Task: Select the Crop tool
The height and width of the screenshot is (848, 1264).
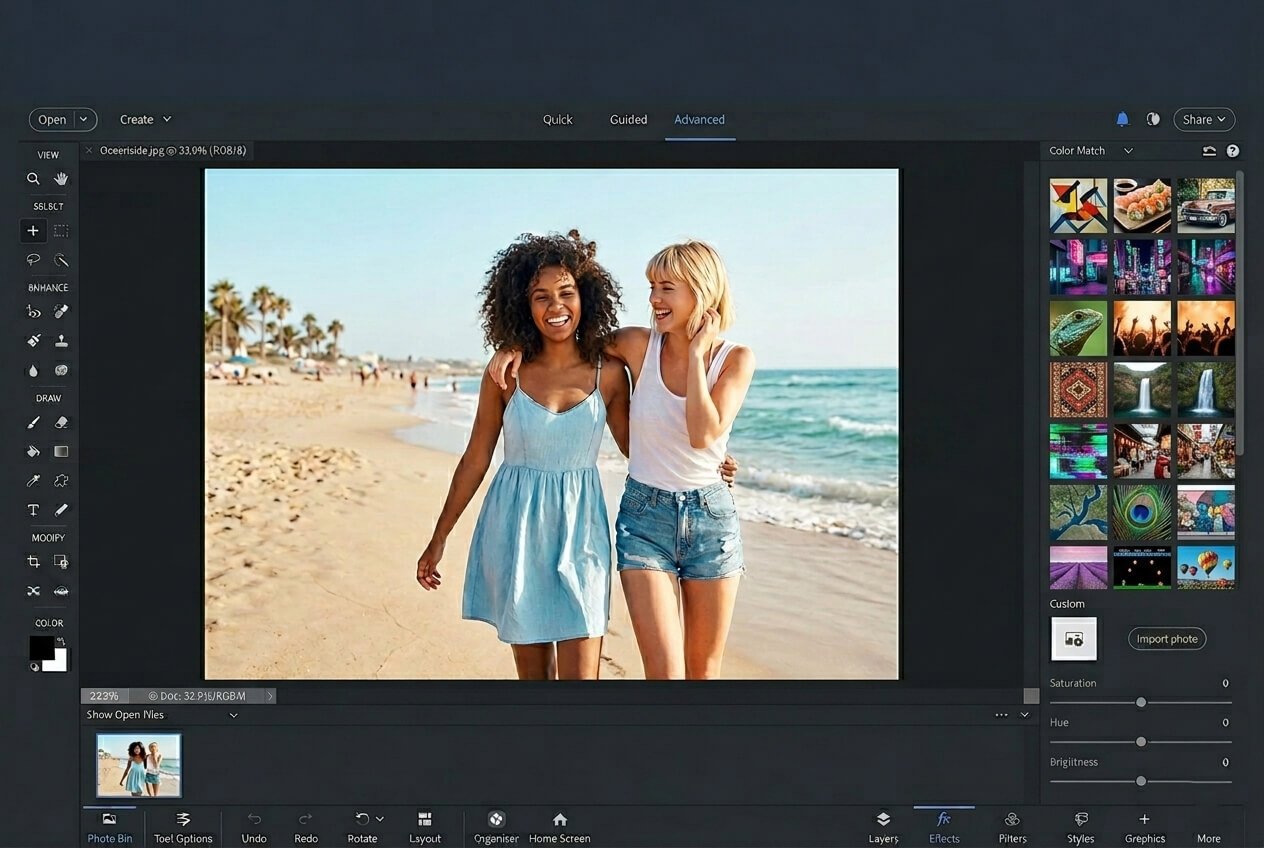Action: (x=33, y=561)
